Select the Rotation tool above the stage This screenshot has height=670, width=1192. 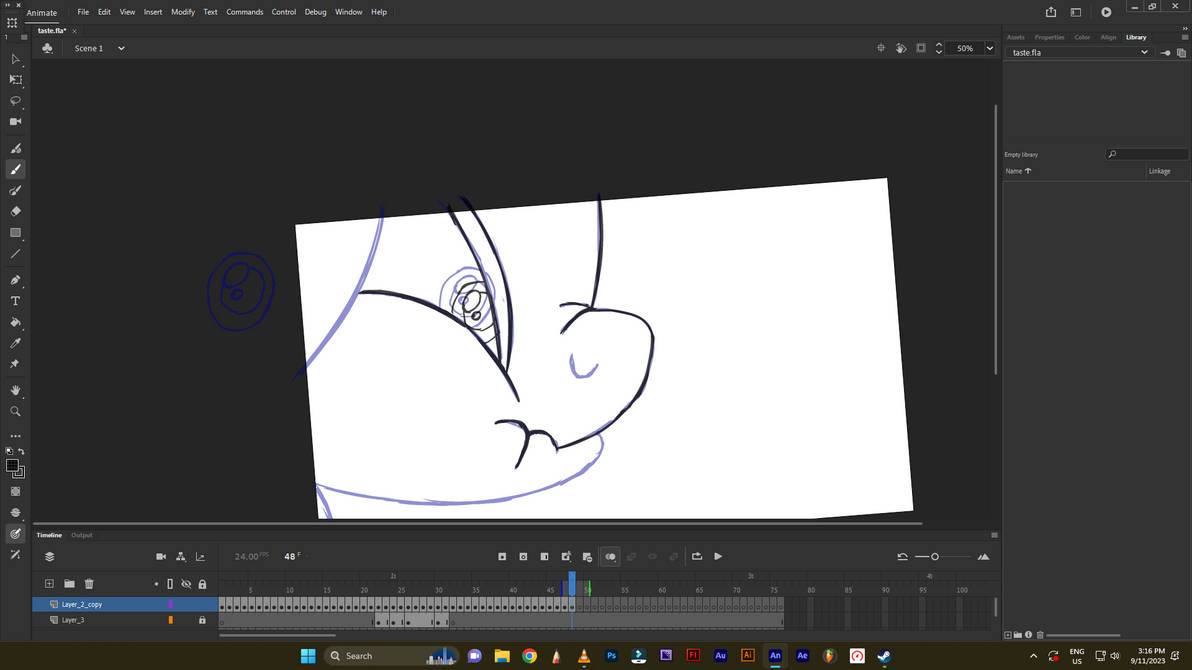pyautogui.click(x=901, y=48)
